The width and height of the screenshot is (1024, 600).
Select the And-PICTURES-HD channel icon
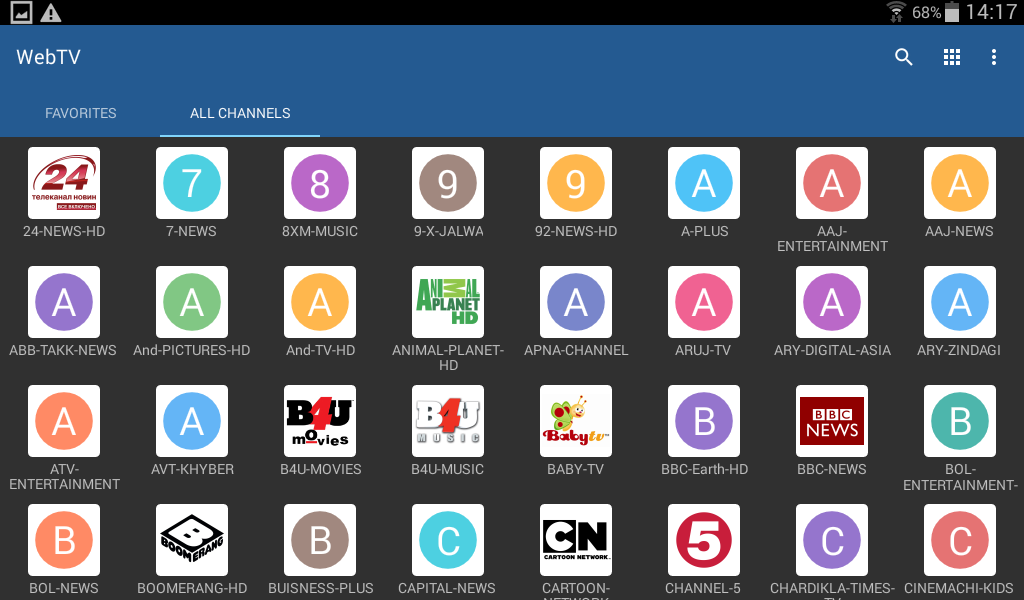pos(192,302)
